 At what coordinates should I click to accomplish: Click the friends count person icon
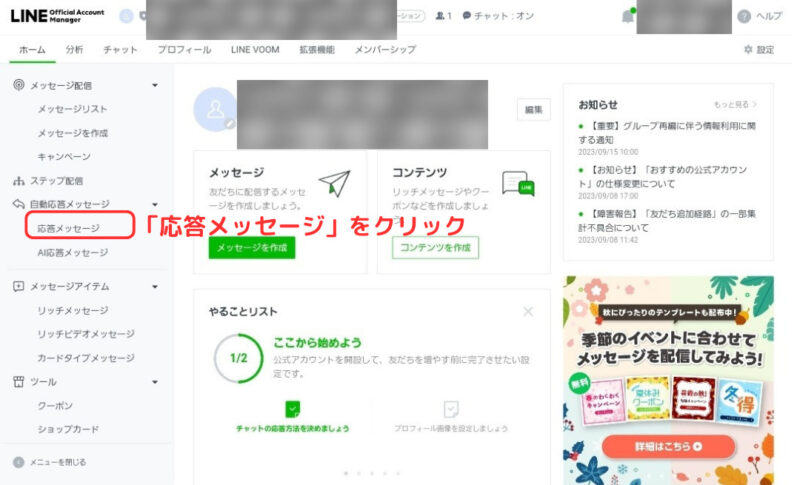(440, 16)
